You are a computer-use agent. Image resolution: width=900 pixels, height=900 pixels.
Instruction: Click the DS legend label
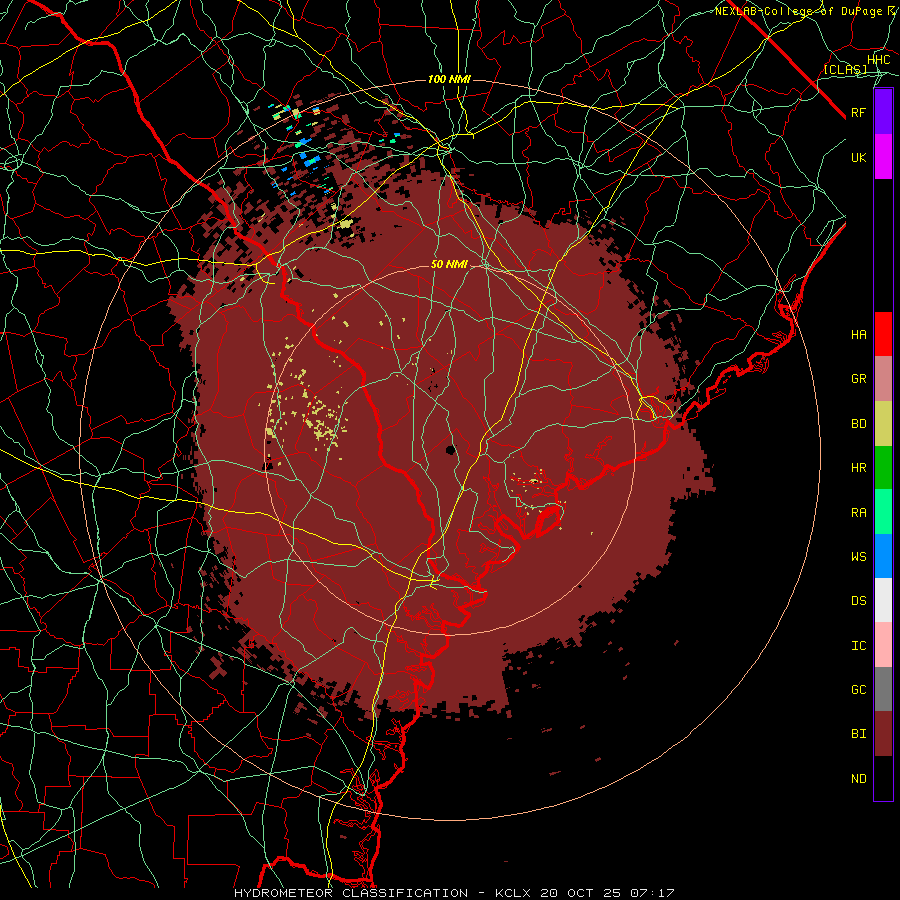[859, 601]
